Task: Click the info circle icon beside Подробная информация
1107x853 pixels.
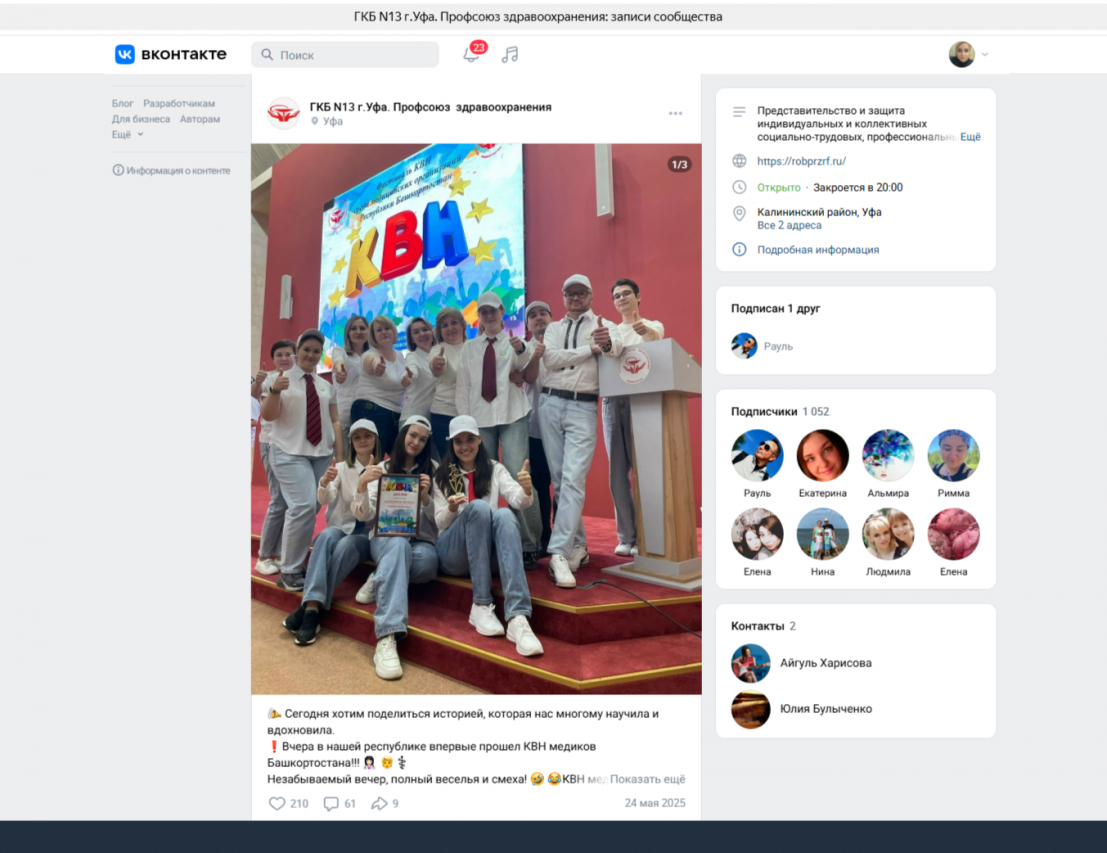Action: click(x=739, y=249)
